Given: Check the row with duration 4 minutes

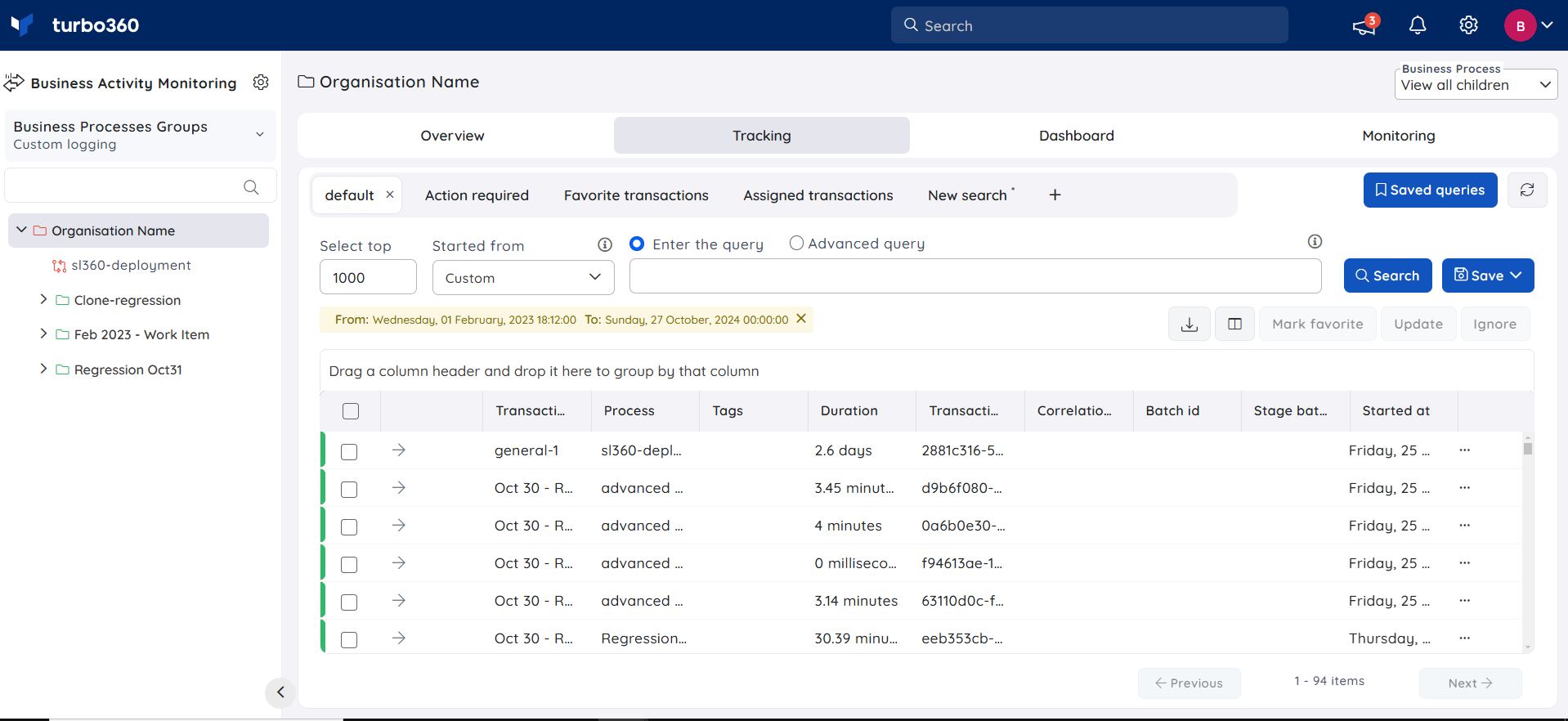Looking at the screenshot, I should (349, 527).
